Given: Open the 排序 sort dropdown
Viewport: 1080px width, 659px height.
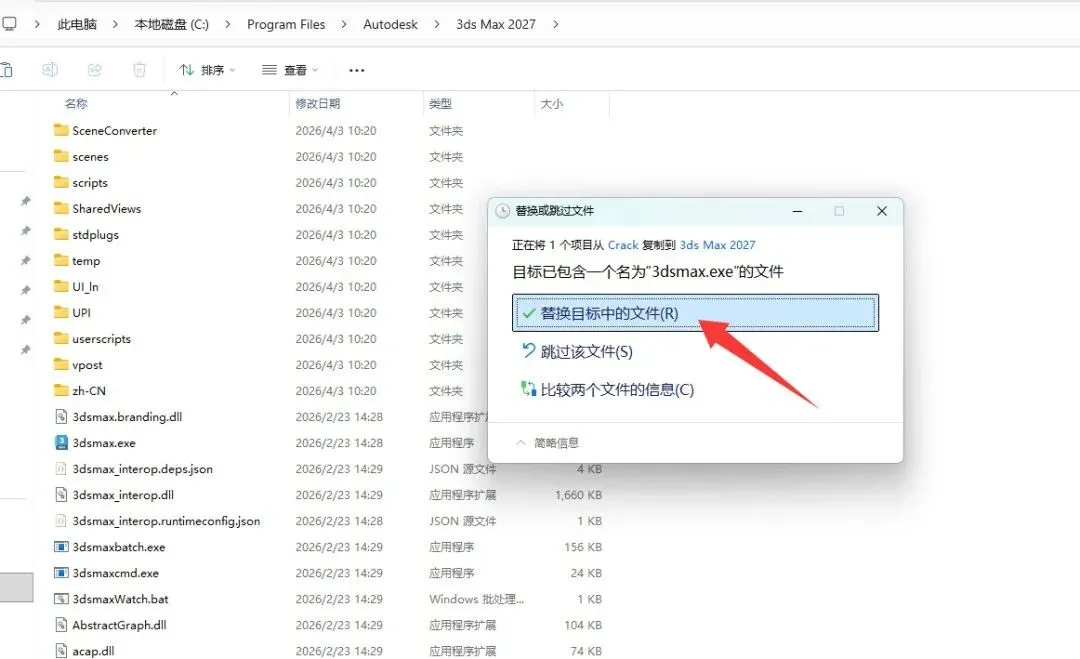Looking at the screenshot, I should 207,70.
